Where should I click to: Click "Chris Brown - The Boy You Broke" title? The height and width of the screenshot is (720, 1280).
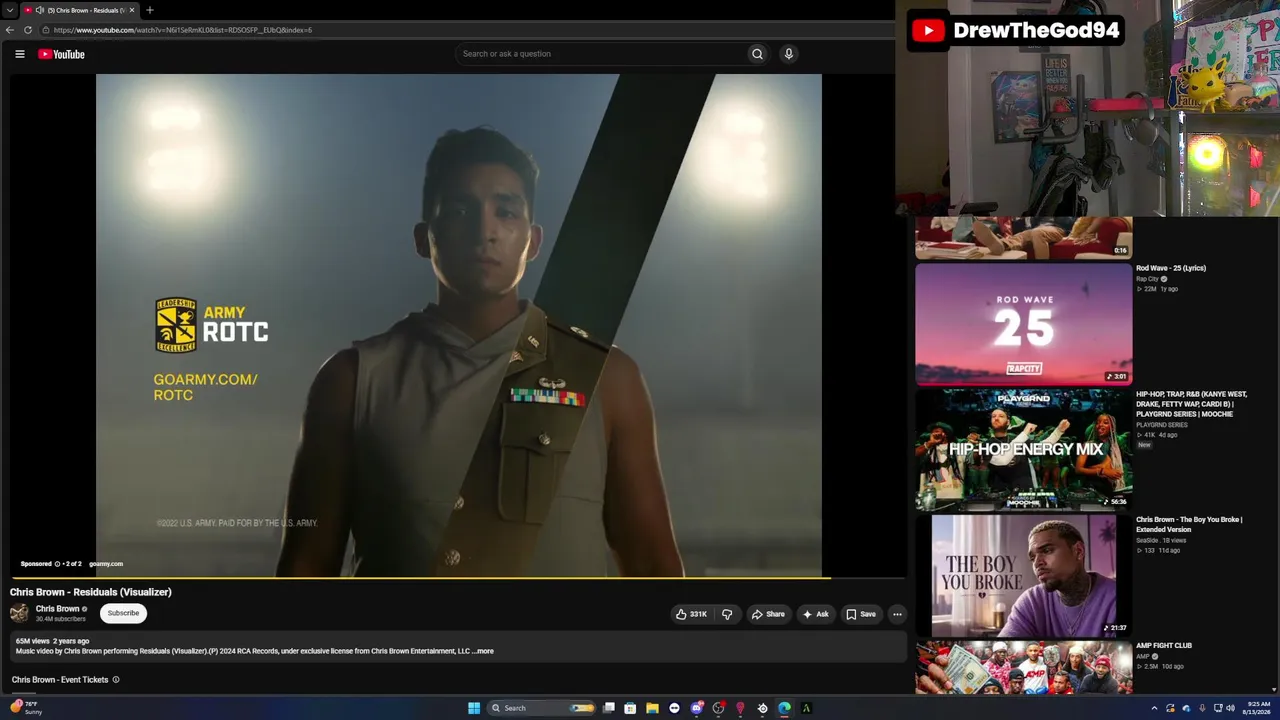click(x=1189, y=525)
